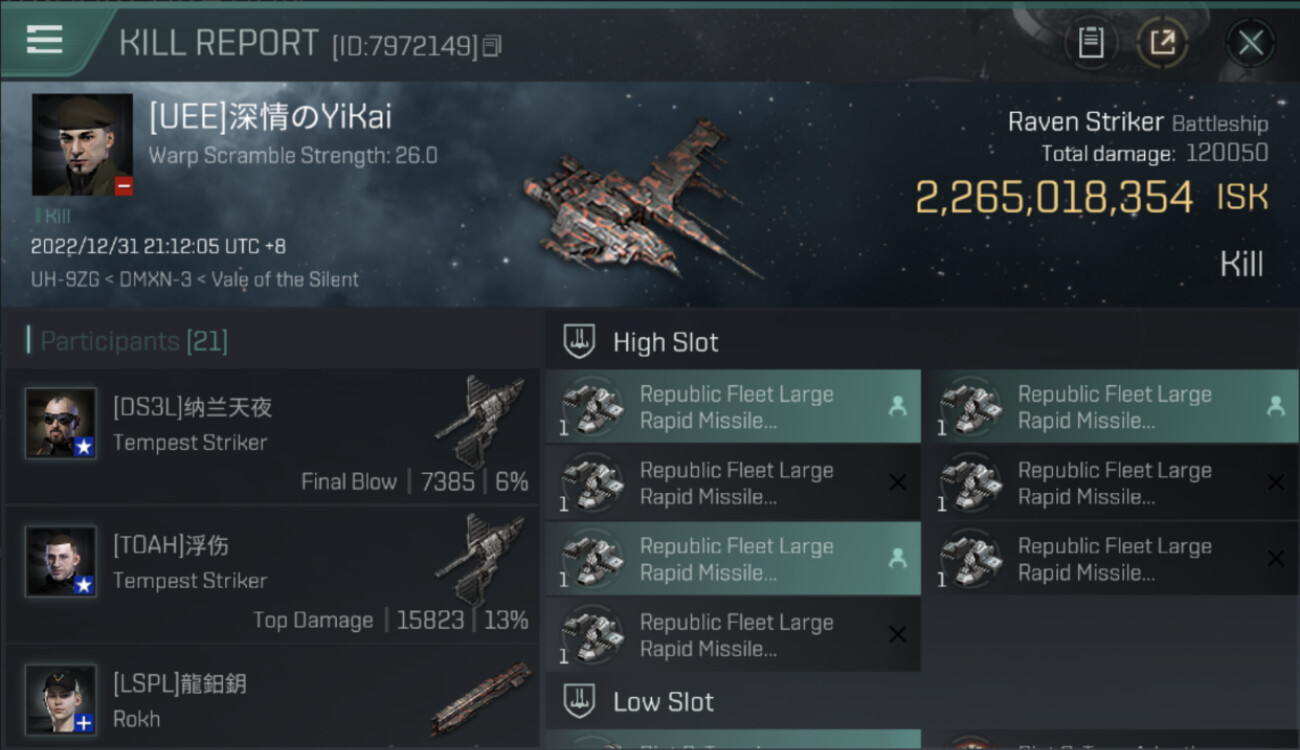Inspect the Raven Striker ship image

pyautogui.click(x=640, y=200)
